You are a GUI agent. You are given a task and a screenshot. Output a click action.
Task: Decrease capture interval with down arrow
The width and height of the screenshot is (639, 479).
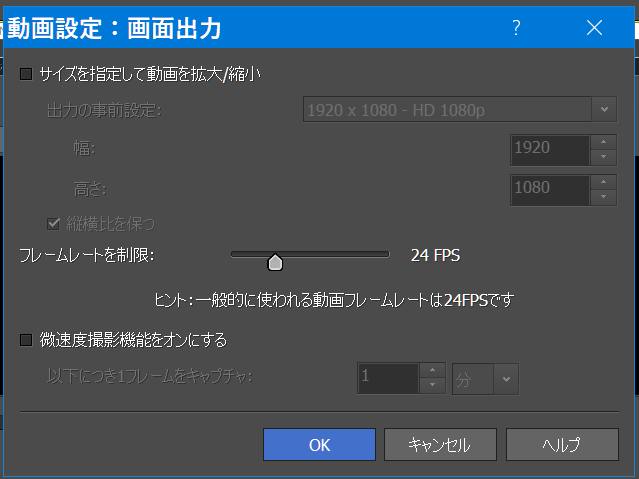click(x=432, y=386)
